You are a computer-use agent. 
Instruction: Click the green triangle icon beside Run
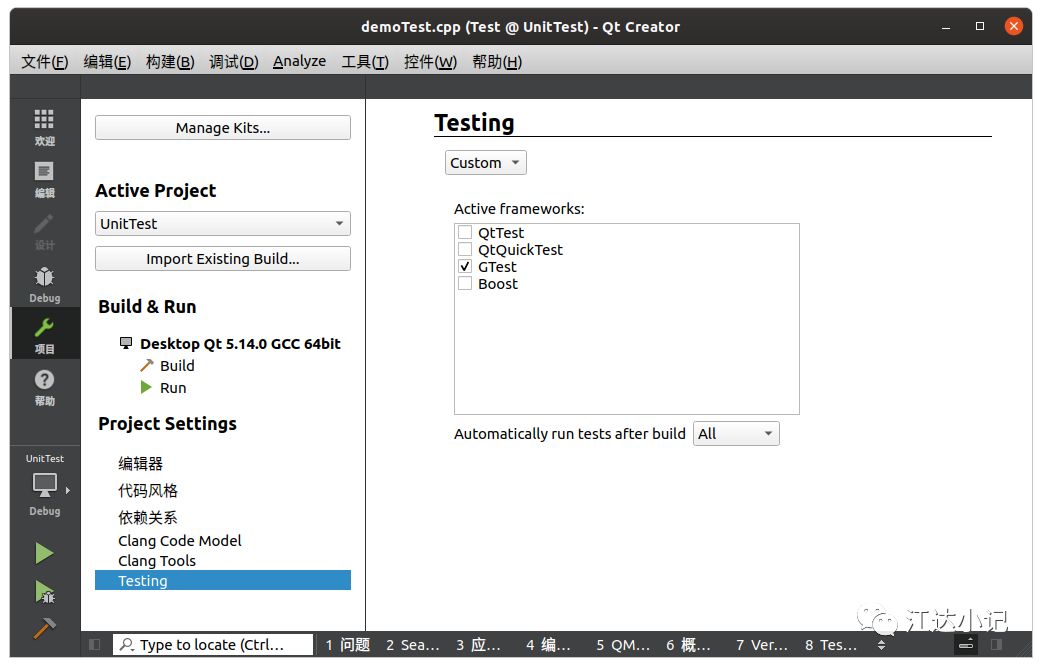[x=146, y=387]
